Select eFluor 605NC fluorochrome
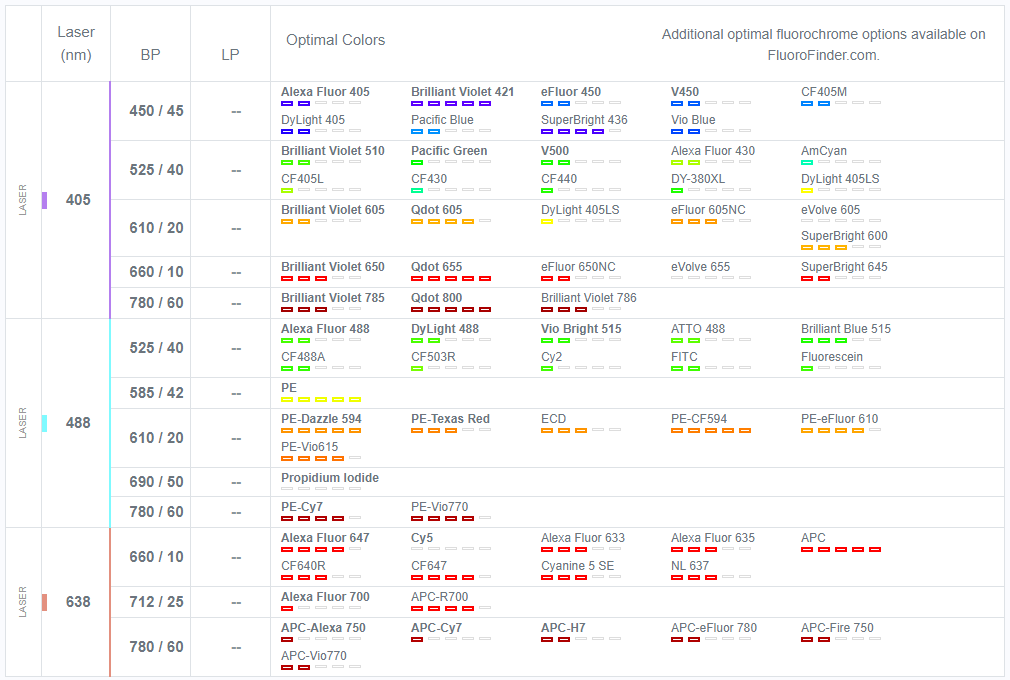Viewport: 1010px width, 680px height. [708, 210]
